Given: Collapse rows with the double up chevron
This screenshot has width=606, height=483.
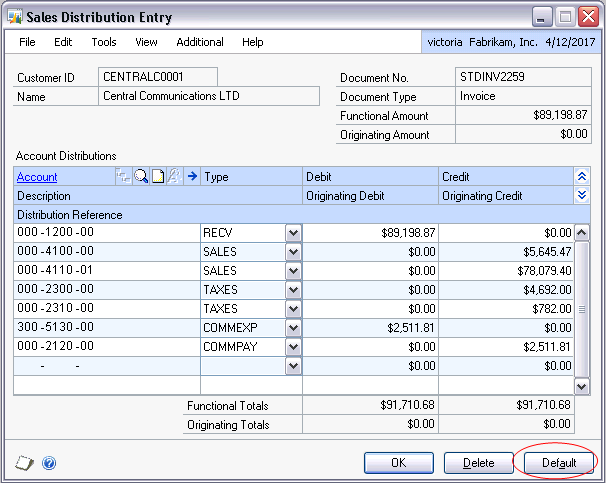Looking at the screenshot, I should click(x=582, y=177).
